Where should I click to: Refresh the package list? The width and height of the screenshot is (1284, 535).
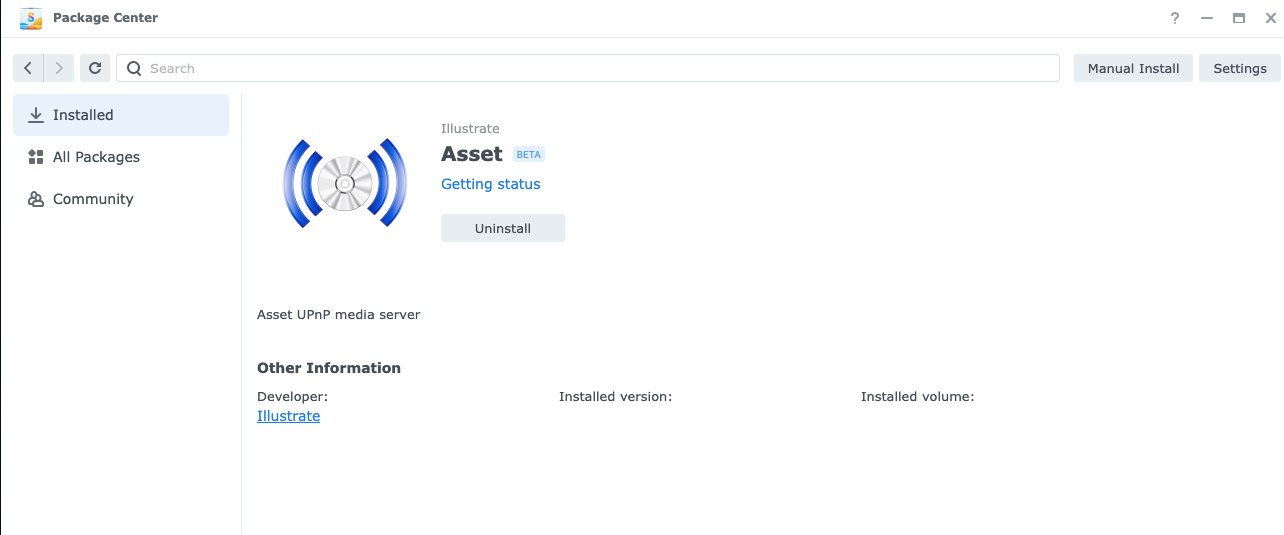[95, 68]
